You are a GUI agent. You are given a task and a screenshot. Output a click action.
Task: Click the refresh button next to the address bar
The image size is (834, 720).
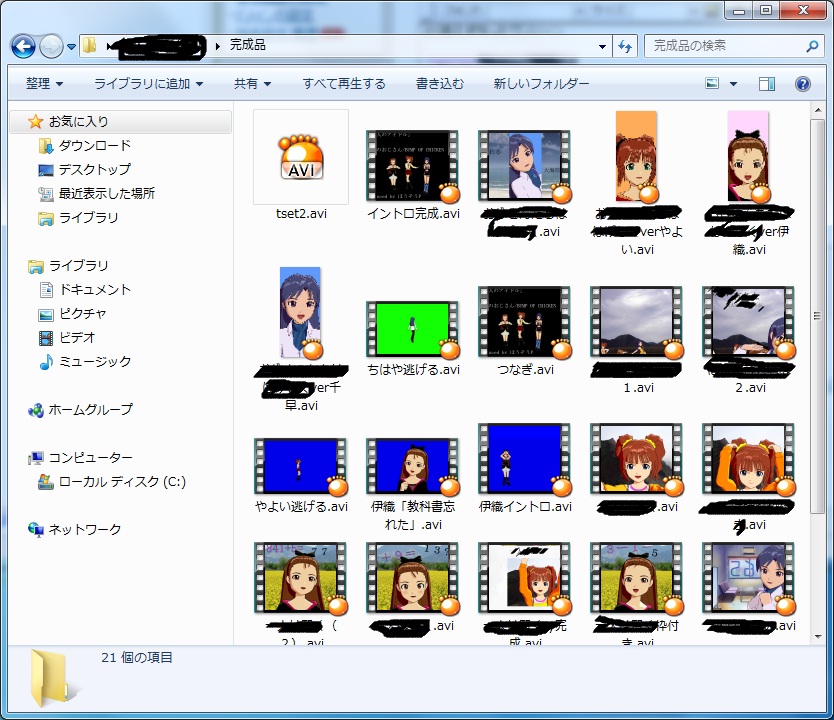point(625,46)
